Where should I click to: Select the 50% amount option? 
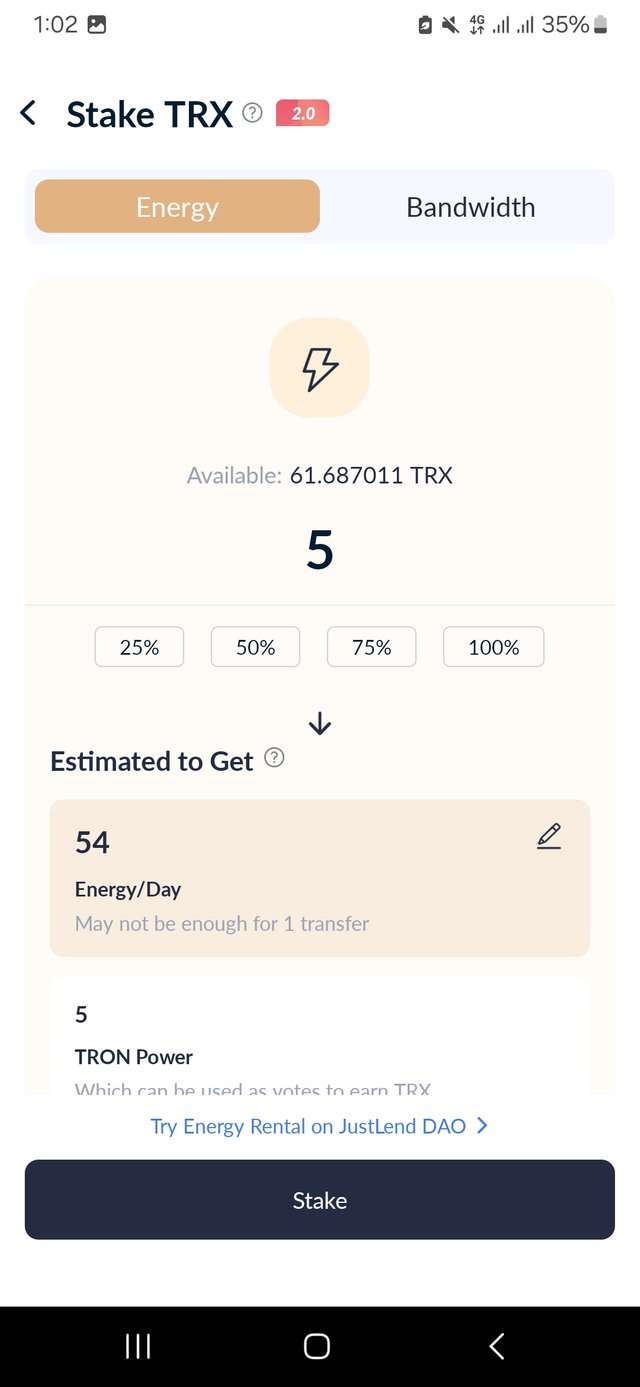pos(256,647)
